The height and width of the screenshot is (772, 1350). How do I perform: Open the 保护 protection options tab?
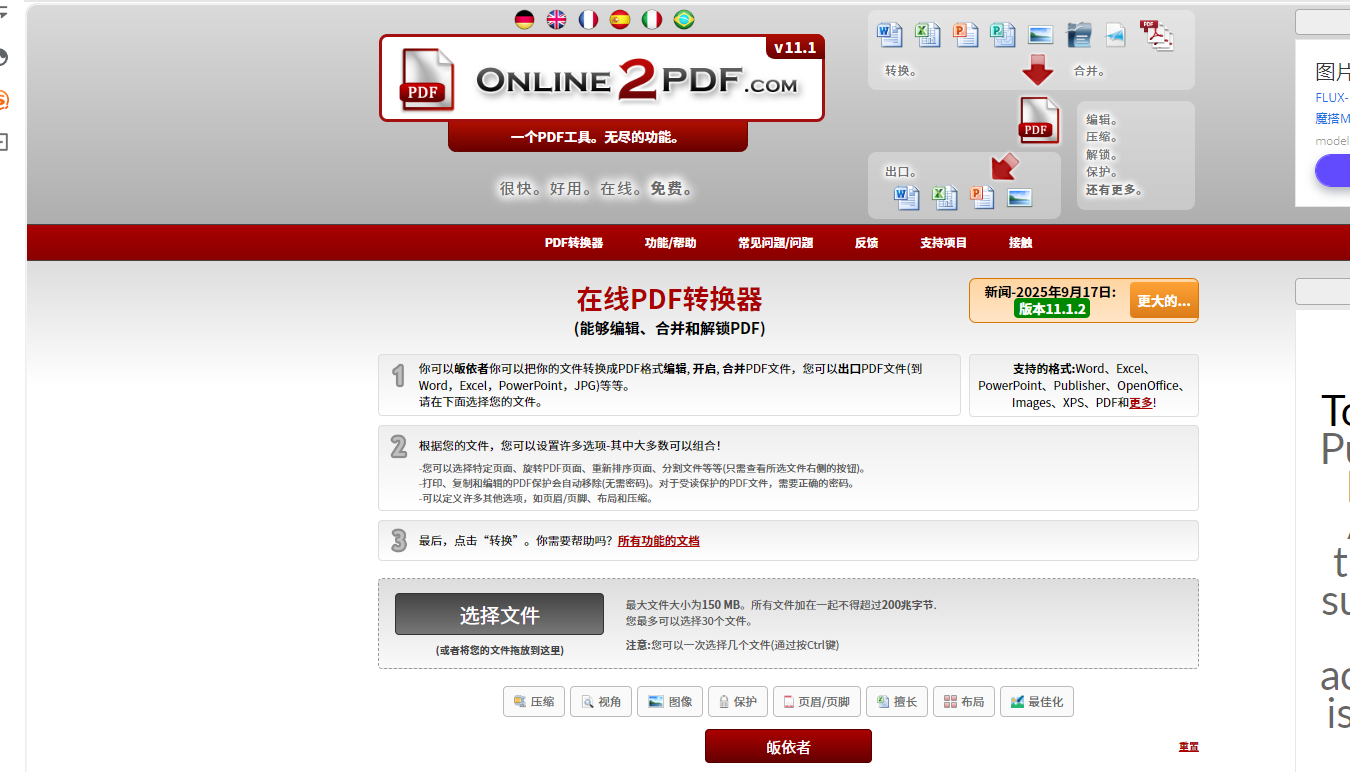click(x=738, y=702)
